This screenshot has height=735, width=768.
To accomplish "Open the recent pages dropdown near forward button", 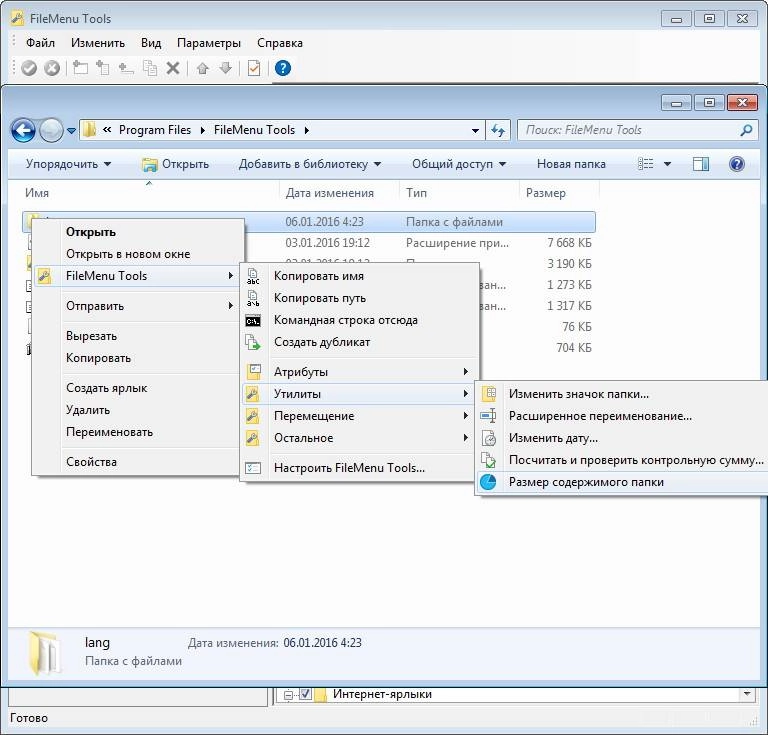I will (72, 131).
